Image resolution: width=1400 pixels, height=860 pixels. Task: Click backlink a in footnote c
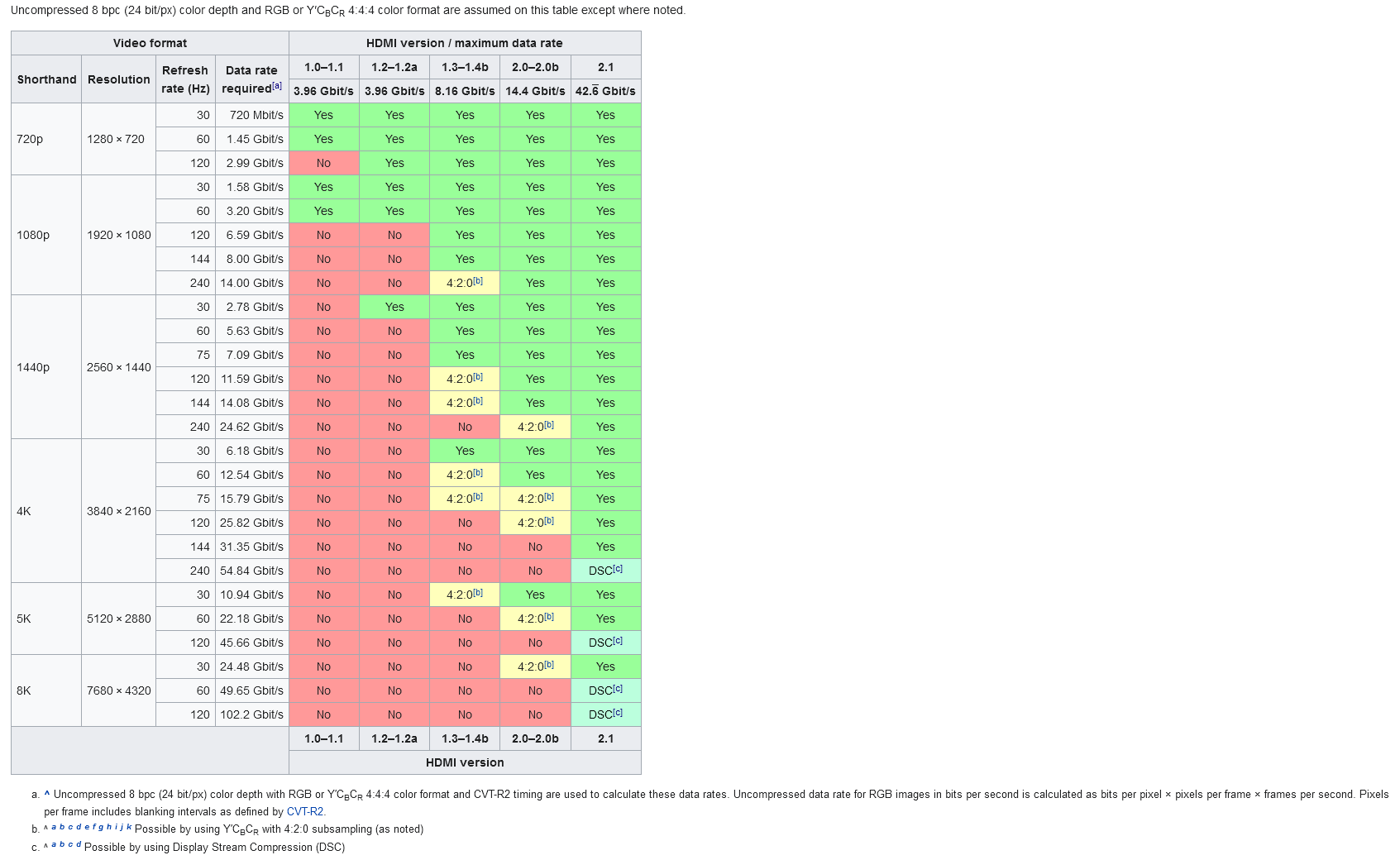(x=54, y=845)
